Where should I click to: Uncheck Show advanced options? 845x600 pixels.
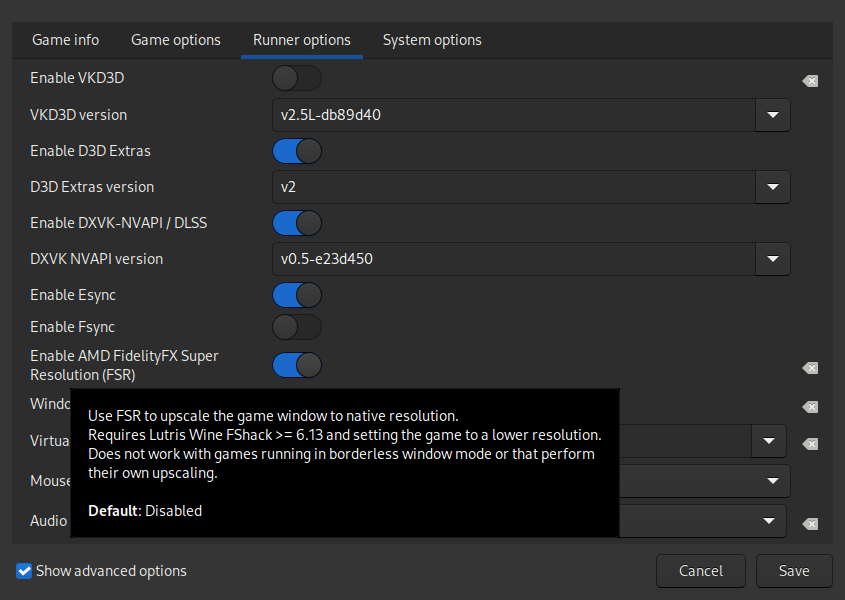[x=24, y=571]
